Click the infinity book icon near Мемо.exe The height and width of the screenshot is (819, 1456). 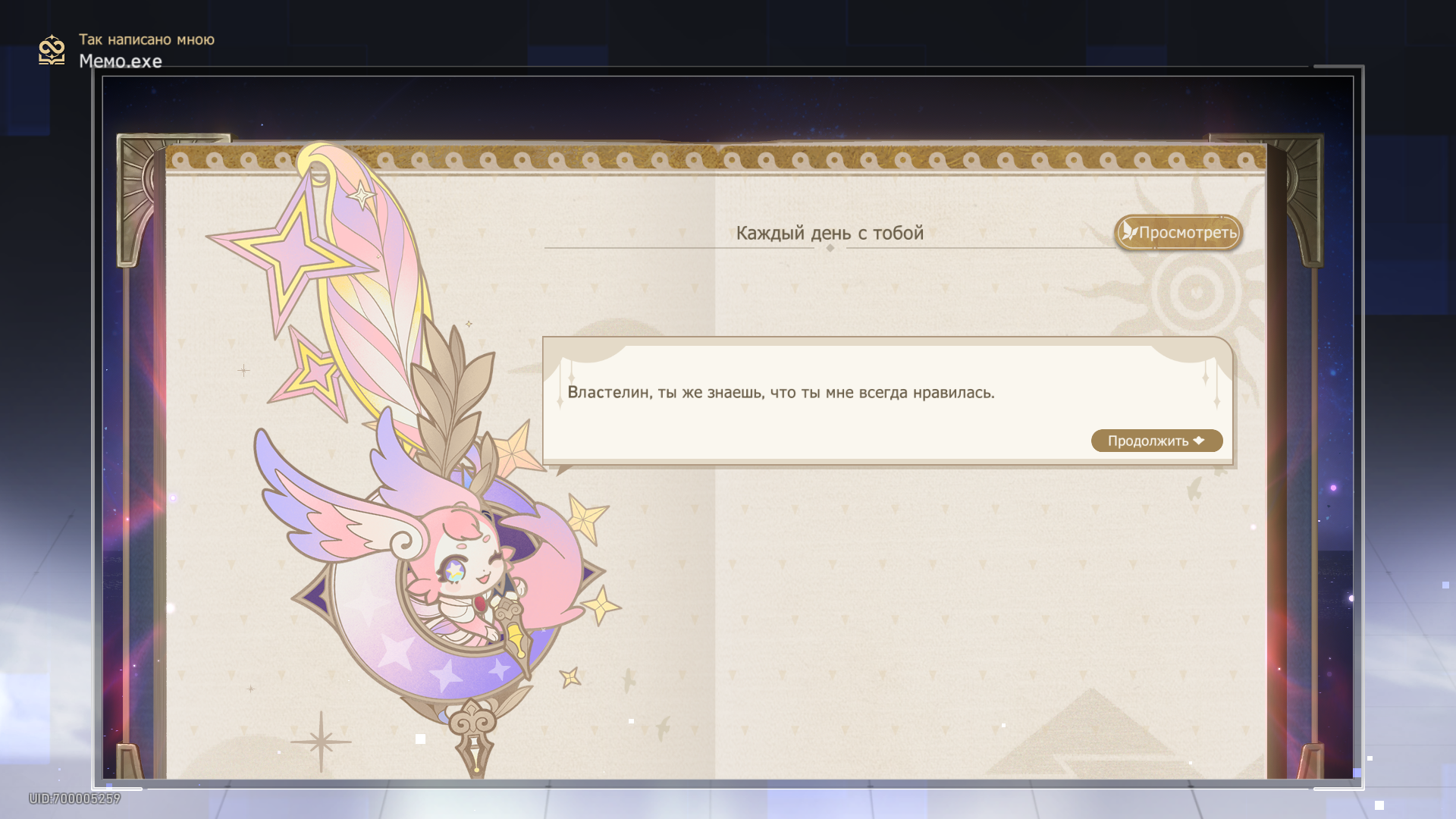pos(52,50)
